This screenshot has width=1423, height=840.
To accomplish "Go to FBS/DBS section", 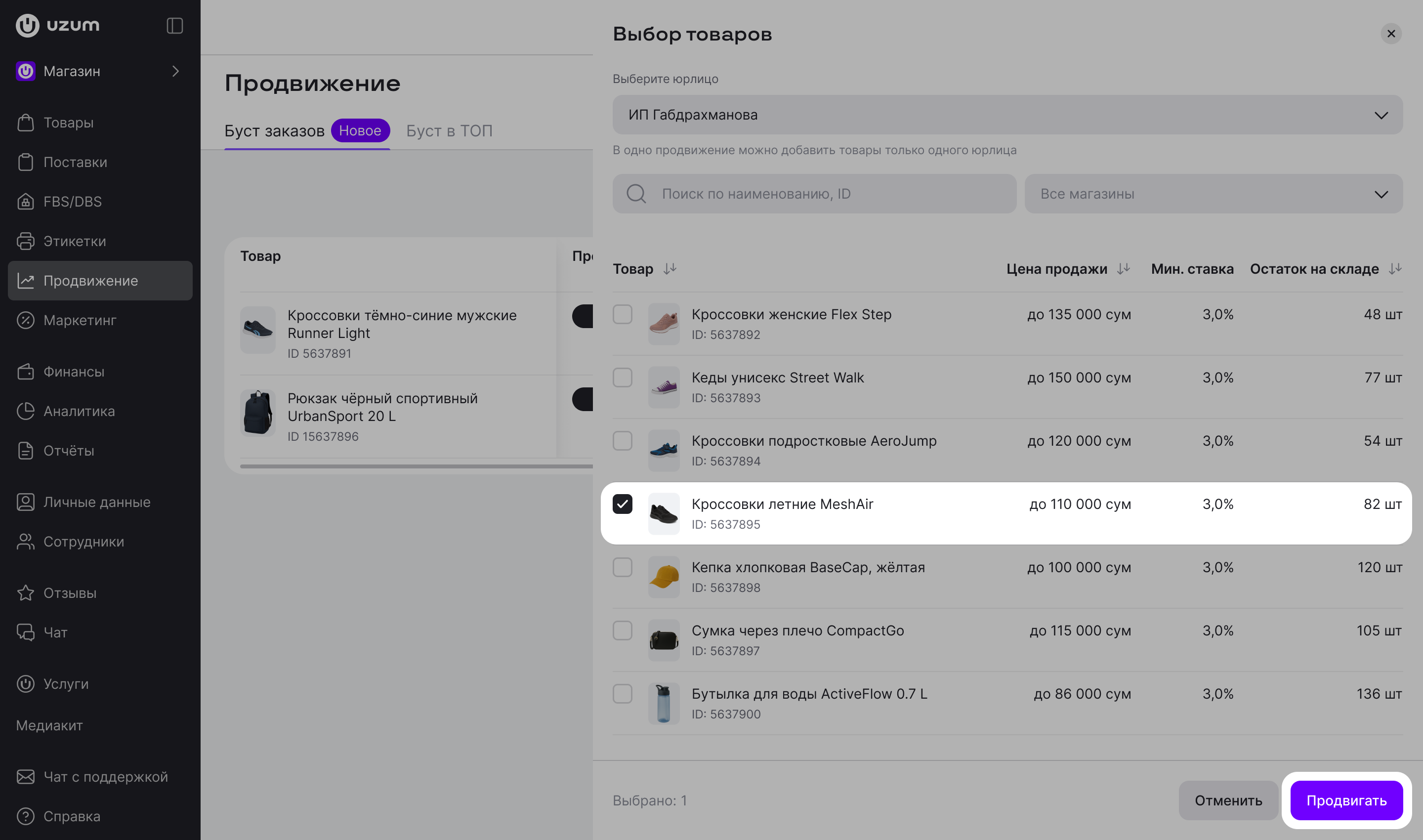I will [100, 202].
